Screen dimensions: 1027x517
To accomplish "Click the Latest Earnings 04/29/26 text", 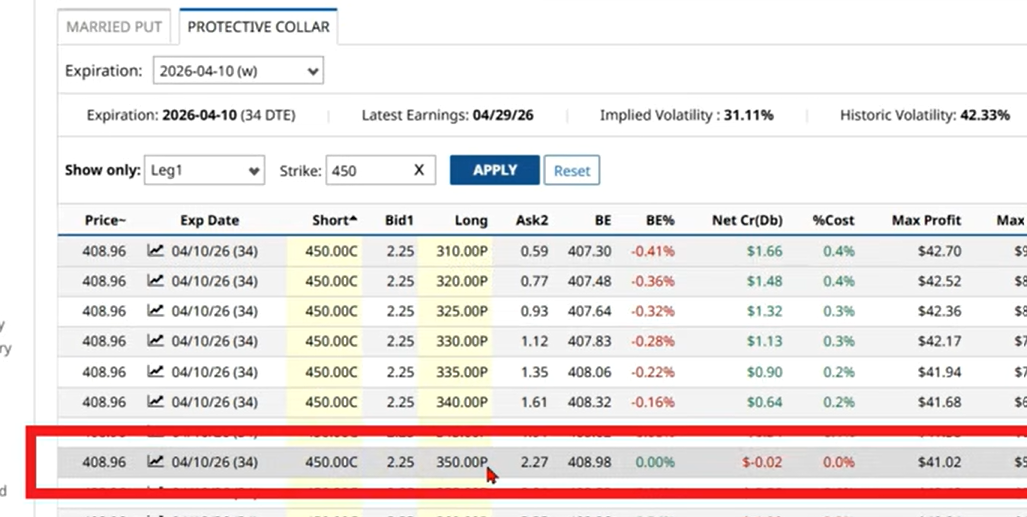I will click(x=447, y=115).
